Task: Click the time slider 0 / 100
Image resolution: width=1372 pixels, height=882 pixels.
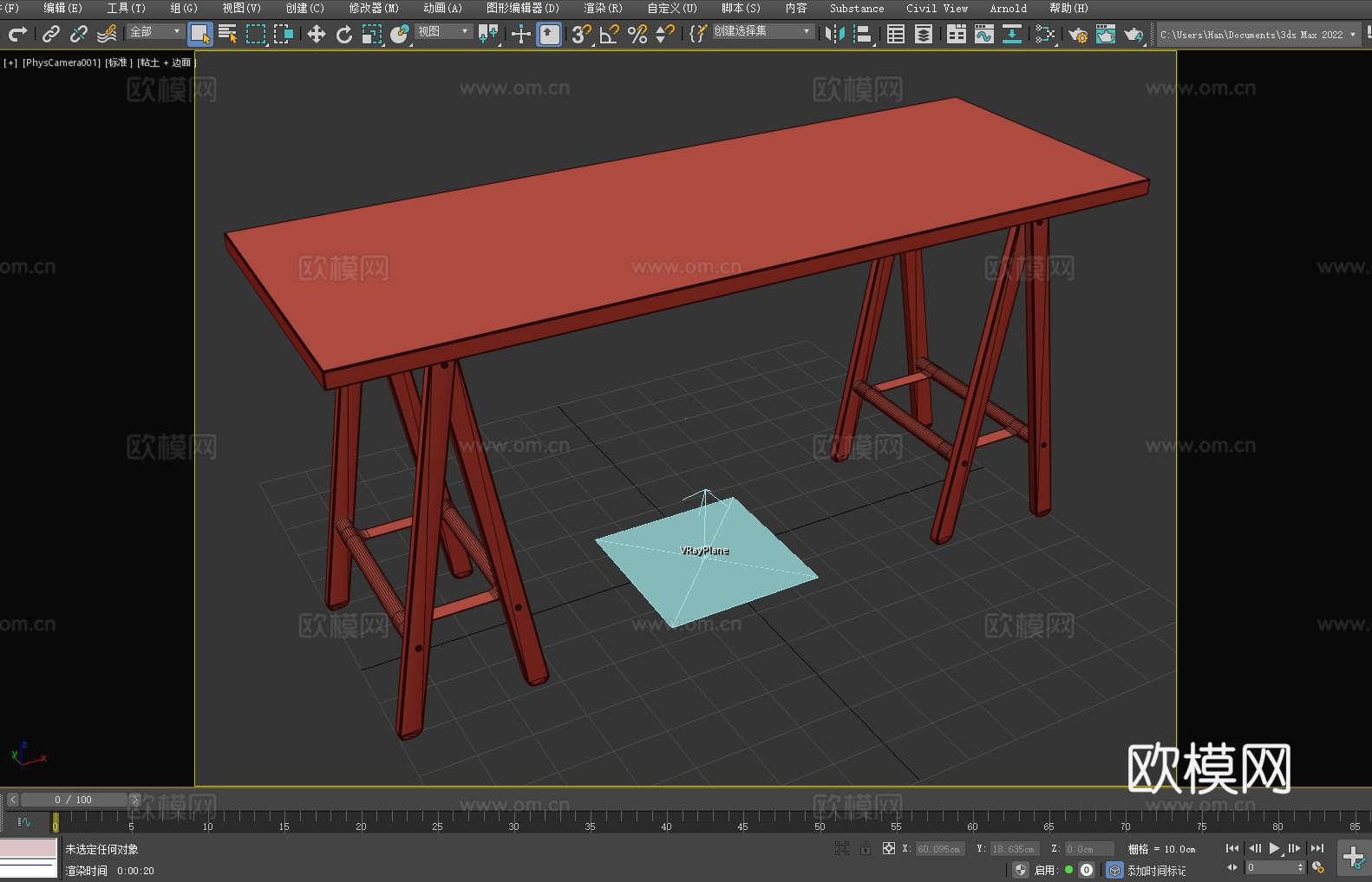Action: pyautogui.click(x=74, y=800)
